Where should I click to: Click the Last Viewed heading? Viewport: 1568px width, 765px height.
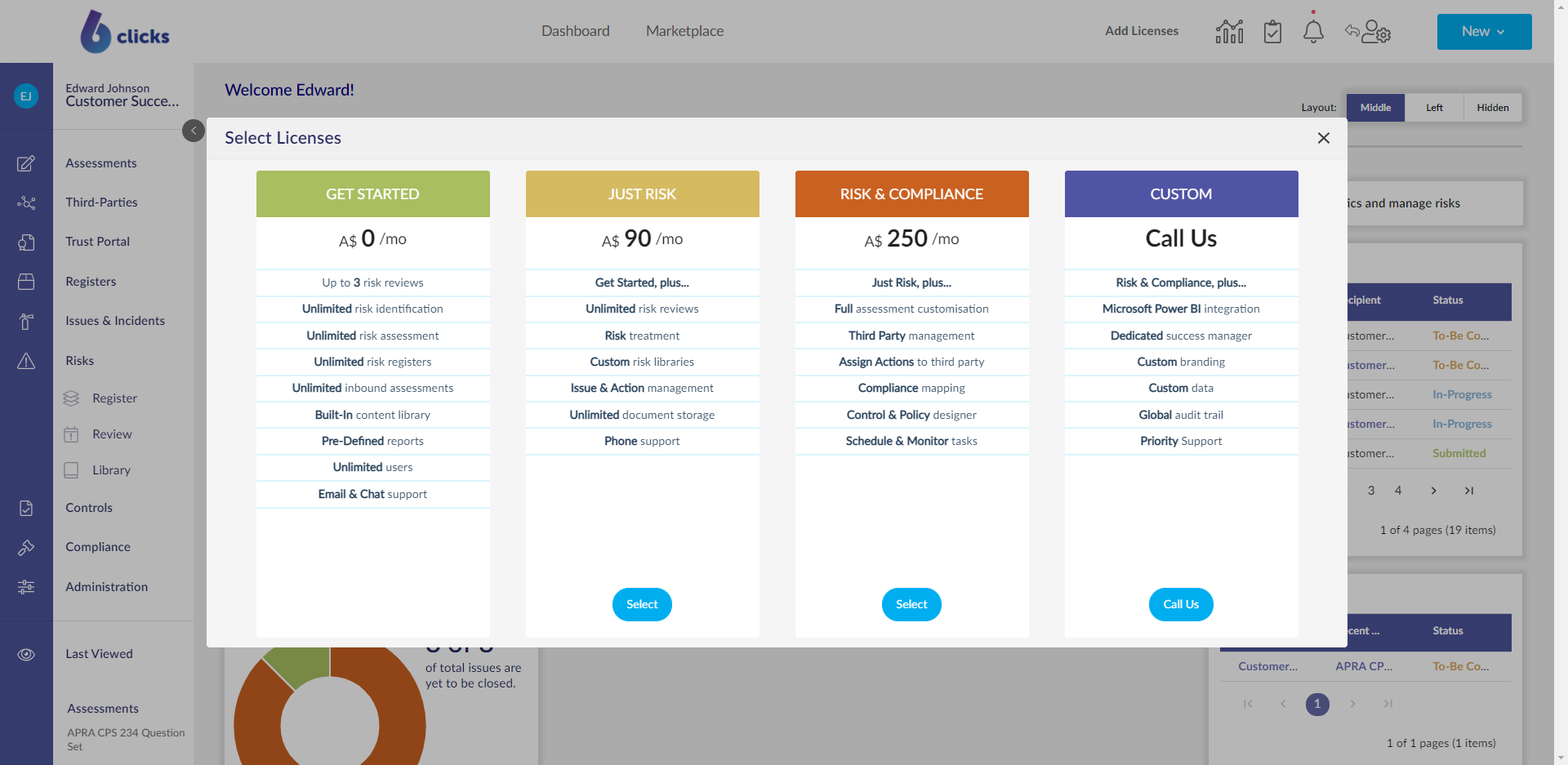point(99,654)
